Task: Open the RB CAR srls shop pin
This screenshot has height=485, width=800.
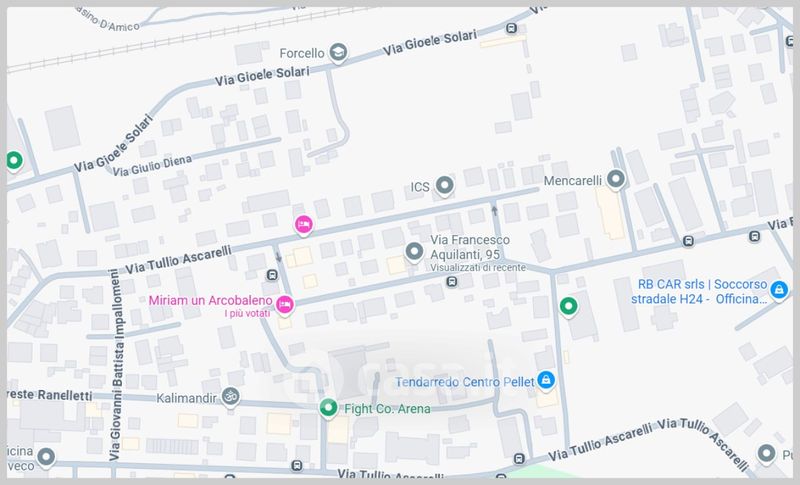Action: coord(779,291)
